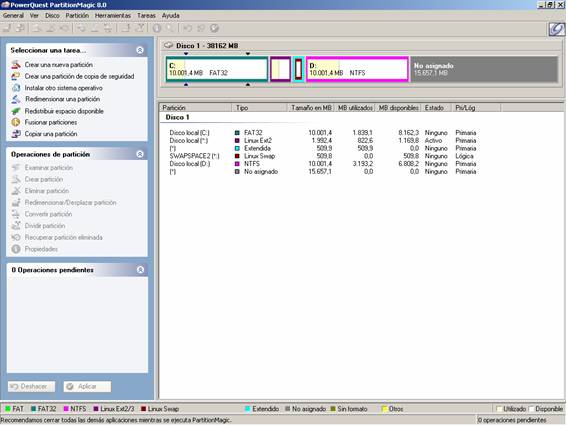Image resolution: width=566 pixels, height=425 pixels.
Task: Click the 'Copiar una partición' icon
Action: pos(16,134)
